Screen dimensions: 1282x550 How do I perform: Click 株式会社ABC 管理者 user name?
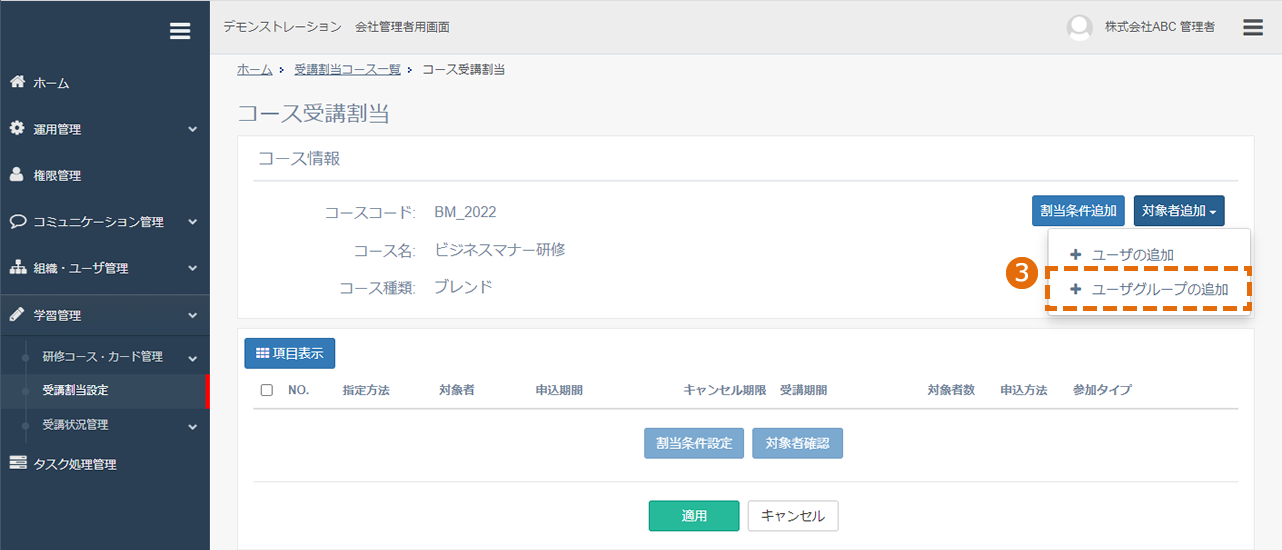point(1160,28)
